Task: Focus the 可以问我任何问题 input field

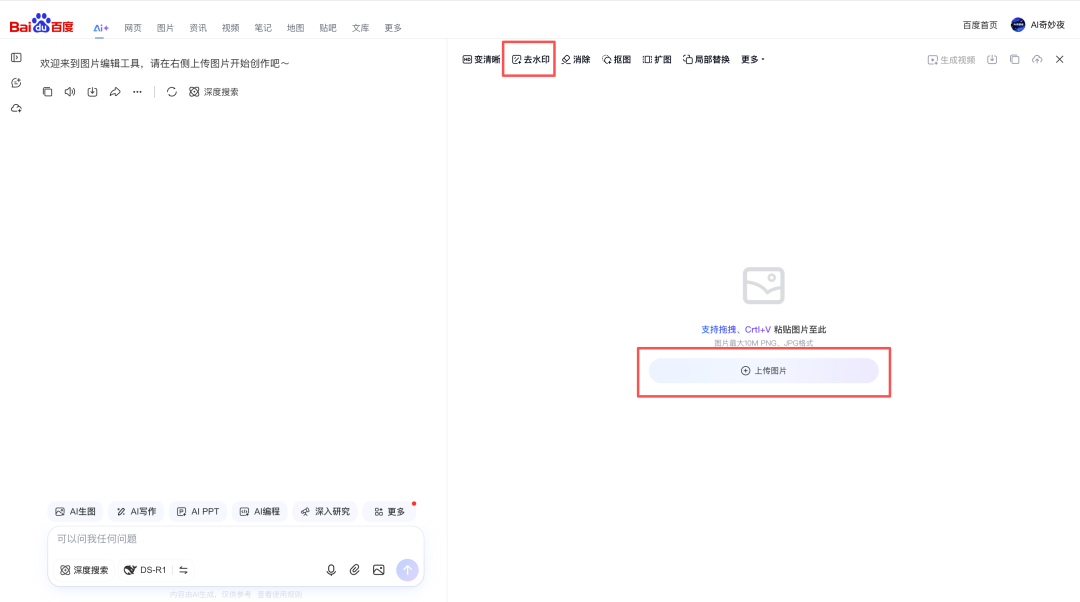Action: 236,539
